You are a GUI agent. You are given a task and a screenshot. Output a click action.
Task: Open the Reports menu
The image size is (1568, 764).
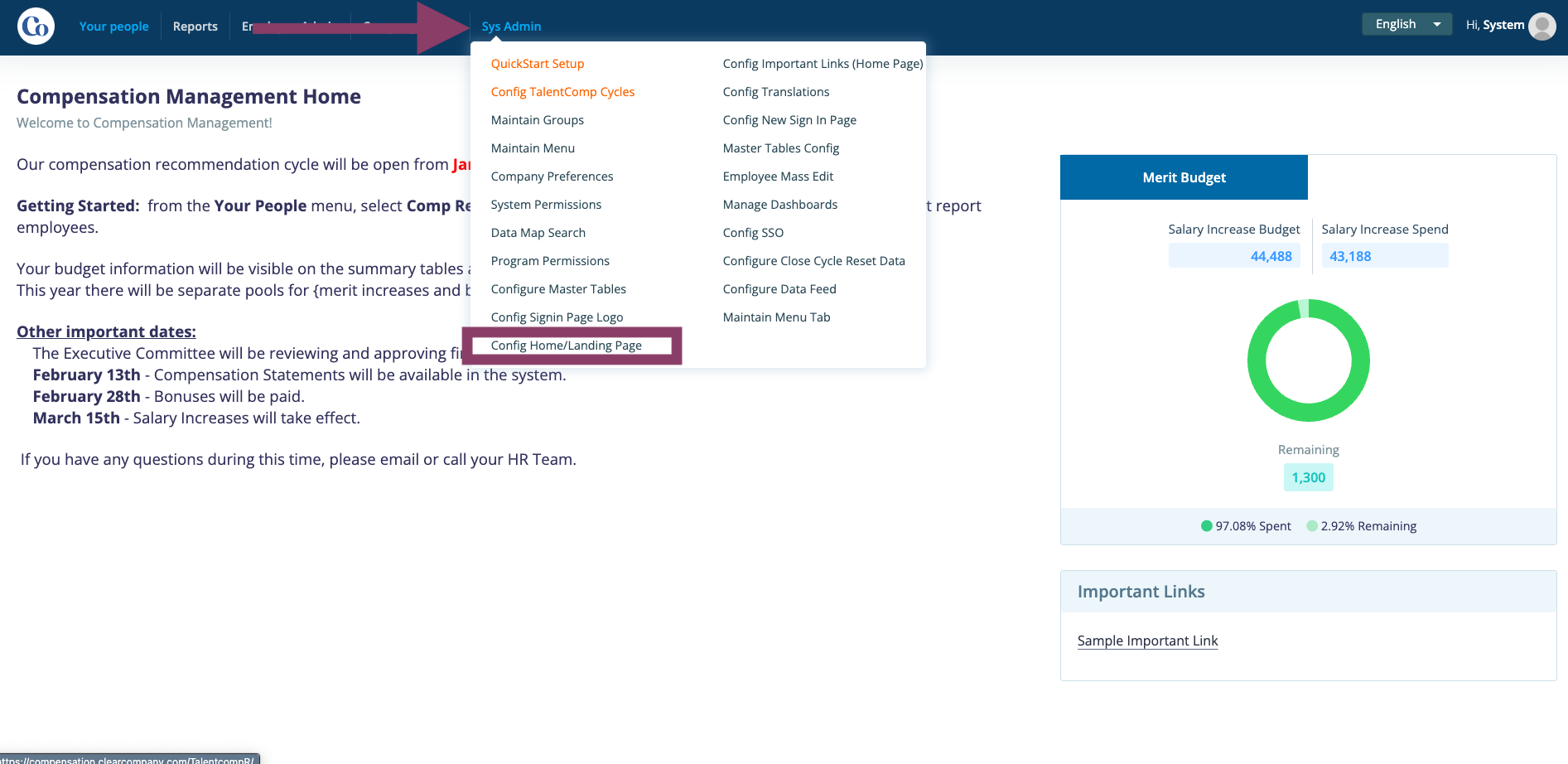pos(195,27)
